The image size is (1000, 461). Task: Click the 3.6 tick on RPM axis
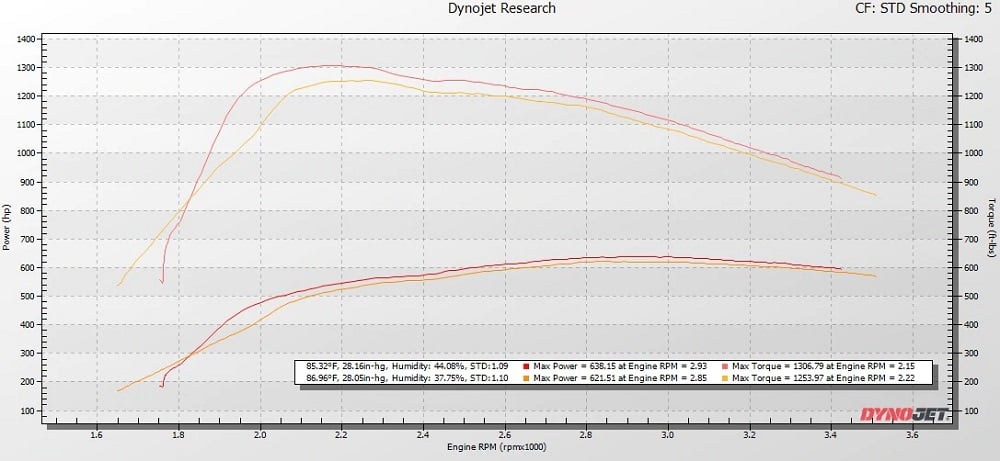tap(912, 436)
